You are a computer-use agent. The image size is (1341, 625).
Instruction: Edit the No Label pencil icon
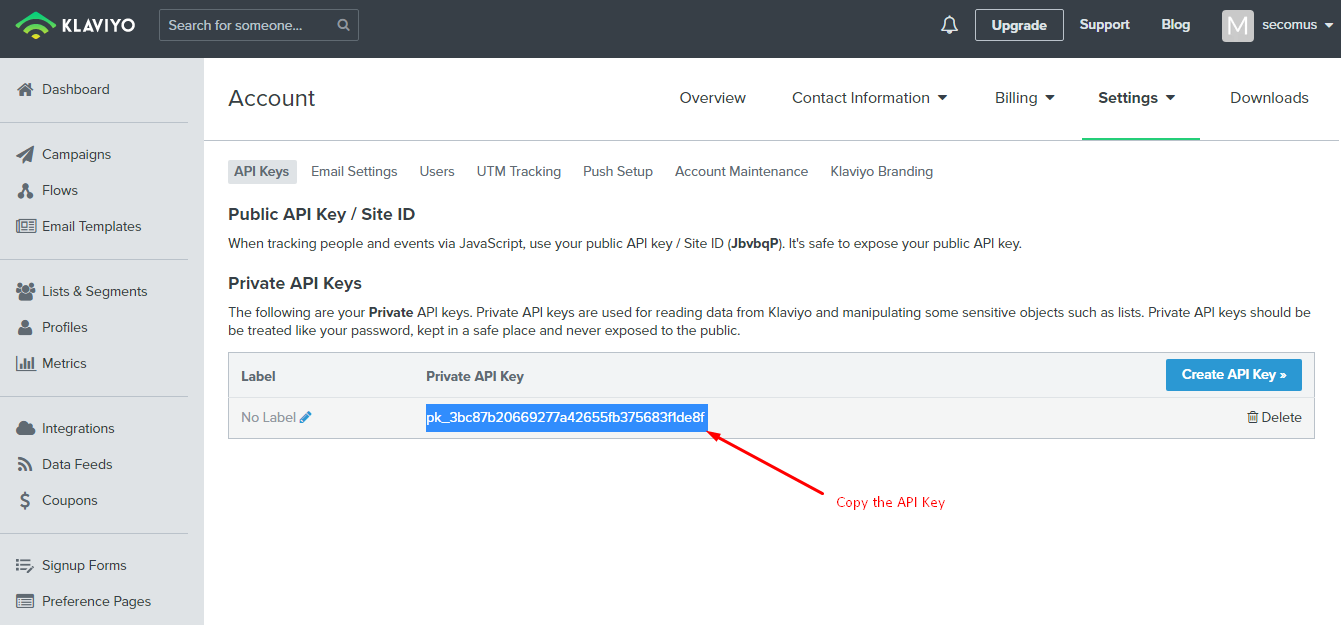(306, 417)
